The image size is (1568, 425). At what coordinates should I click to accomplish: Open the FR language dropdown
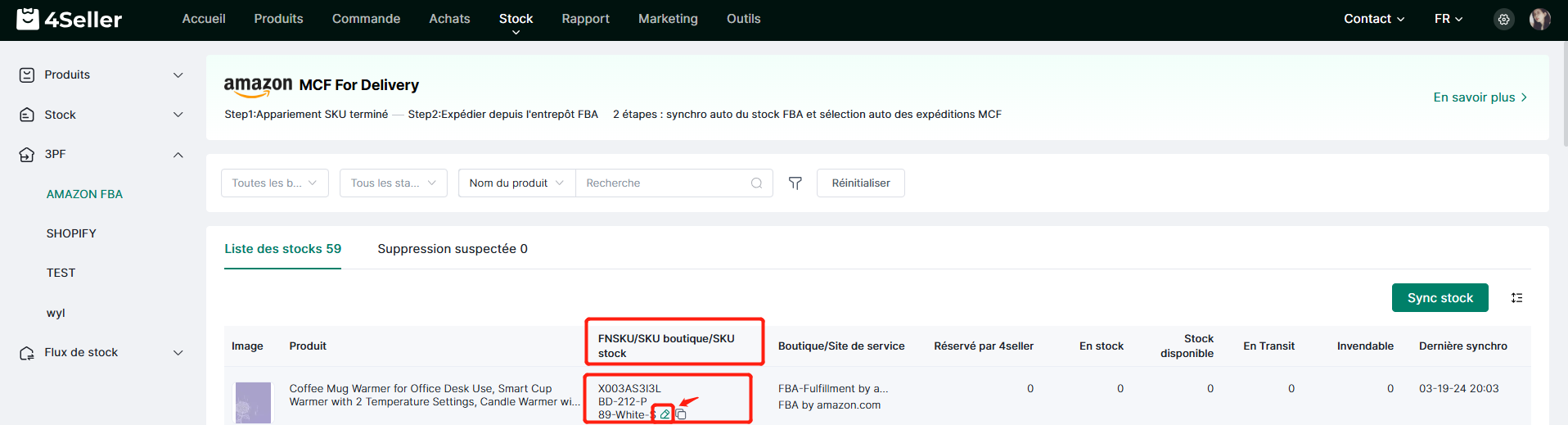1449,19
